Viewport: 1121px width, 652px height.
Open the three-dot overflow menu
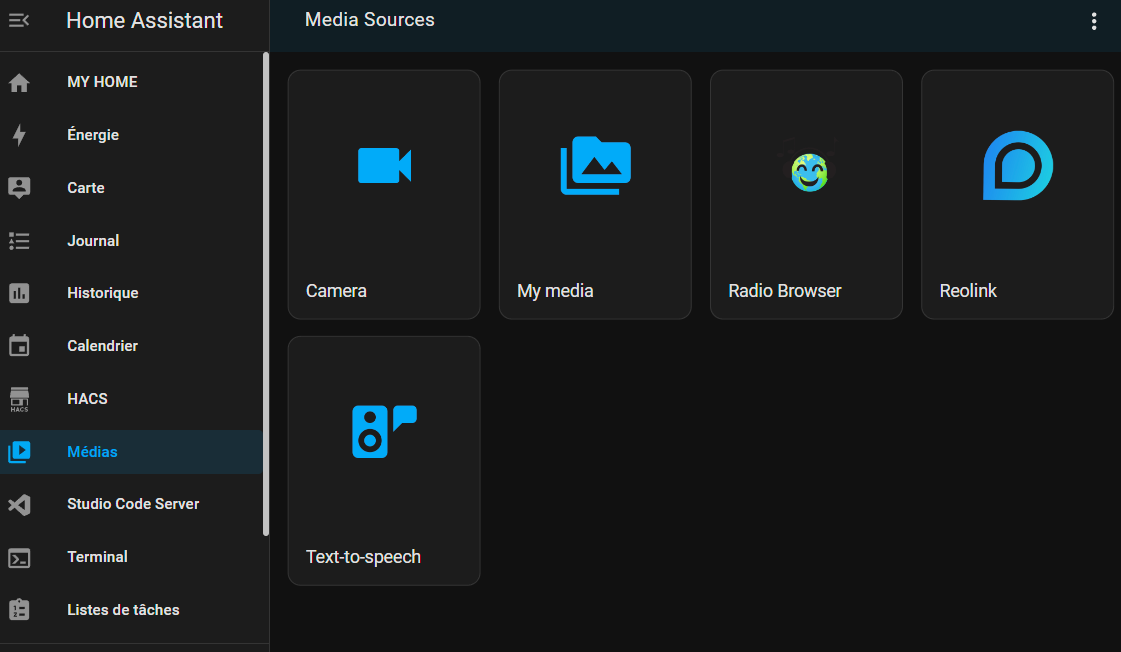coord(1093,21)
